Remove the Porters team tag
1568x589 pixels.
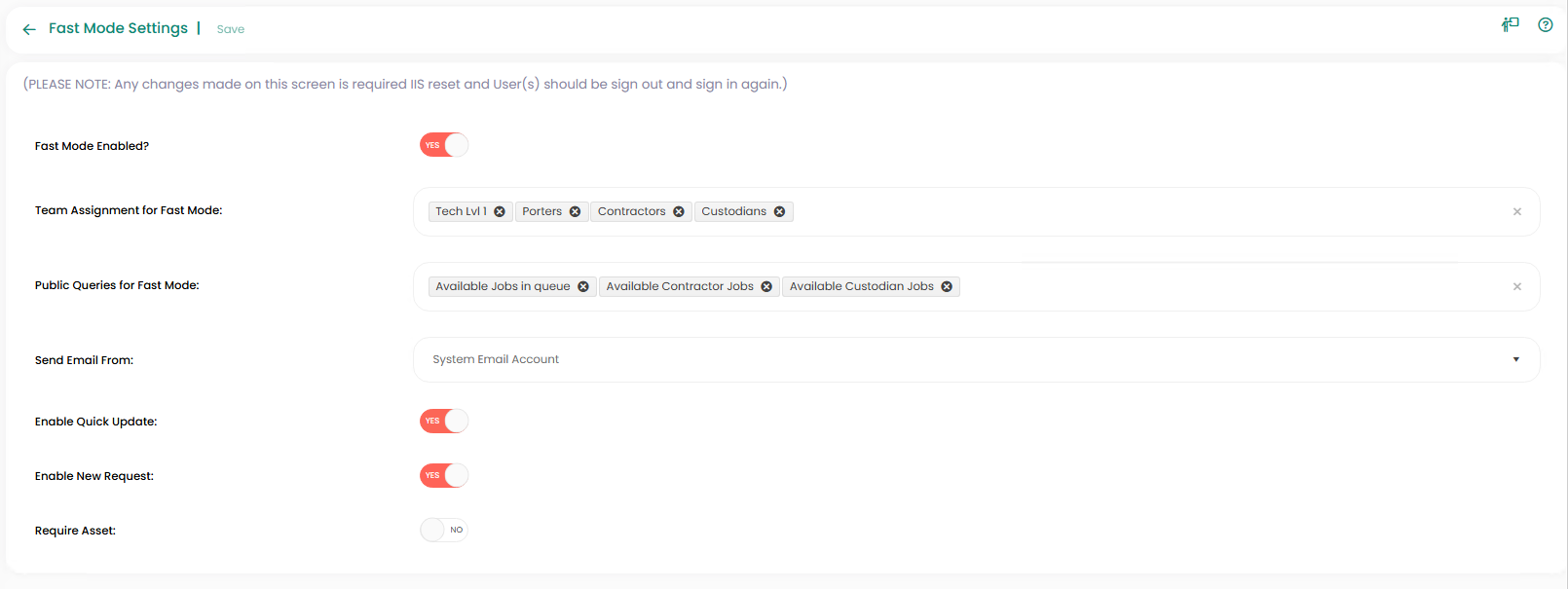pyautogui.click(x=575, y=212)
